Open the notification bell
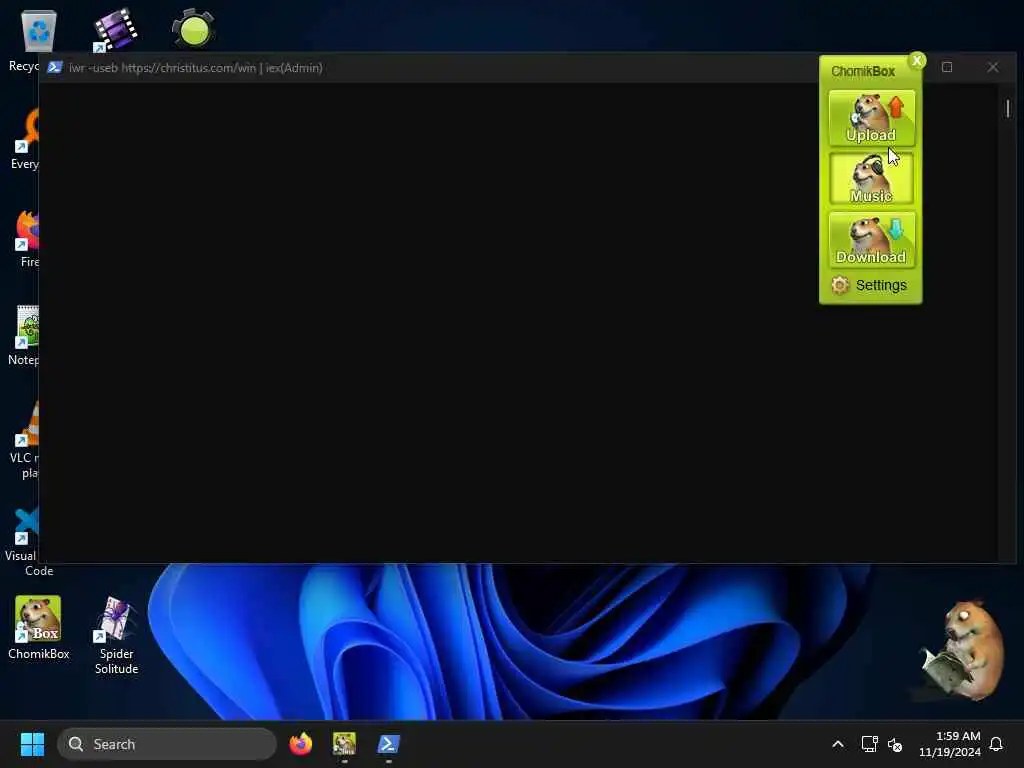 [996, 744]
